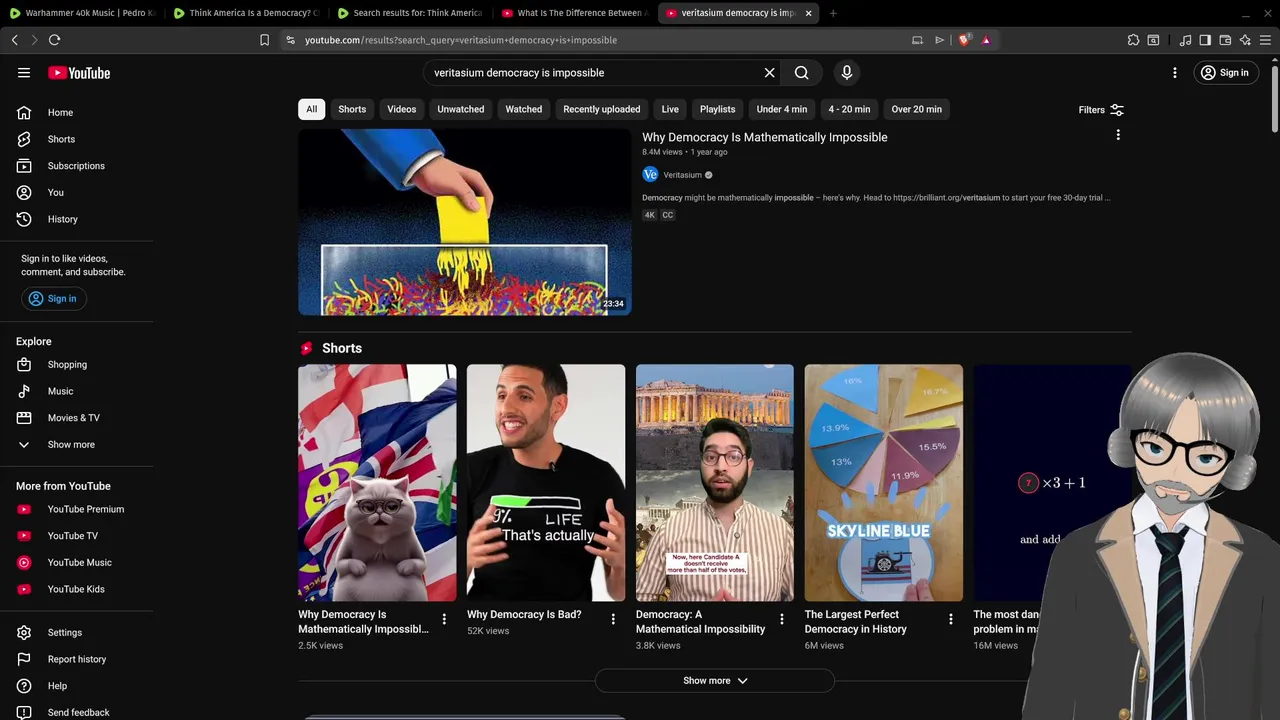
Task: Open Brave Rewards triangle icon
Action: coord(986,40)
